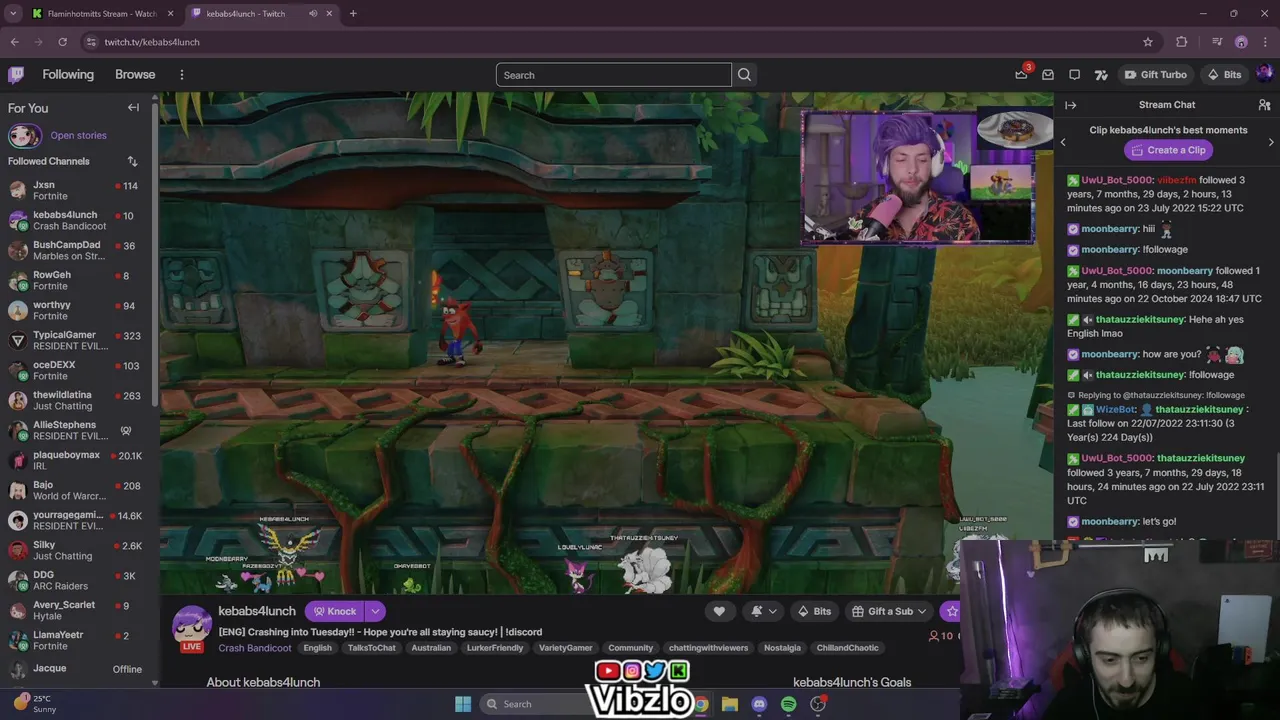Image resolution: width=1280 pixels, height=720 pixels.
Task: Open the Chrome extensions puzzle icon
Action: point(1182,42)
